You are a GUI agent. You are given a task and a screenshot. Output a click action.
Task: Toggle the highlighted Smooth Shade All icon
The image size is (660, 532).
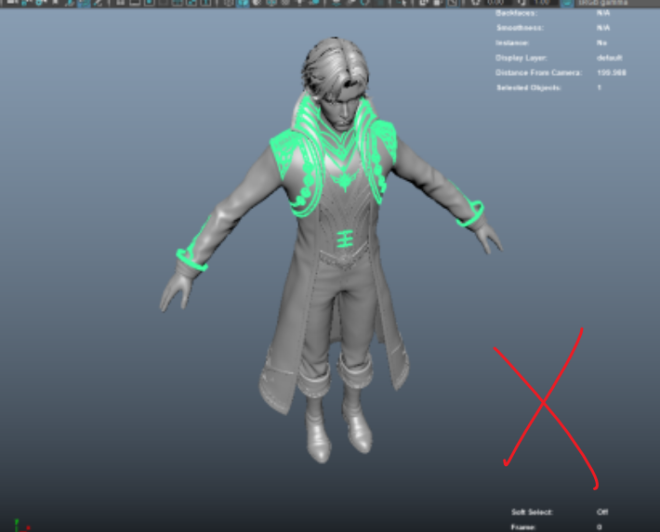click(x=240, y=4)
